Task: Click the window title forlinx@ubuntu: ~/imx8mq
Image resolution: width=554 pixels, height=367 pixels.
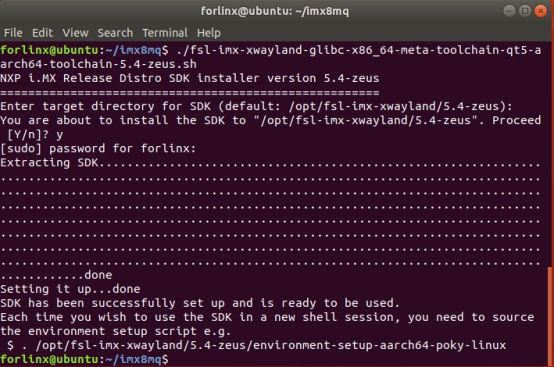Action: click(x=275, y=11)
